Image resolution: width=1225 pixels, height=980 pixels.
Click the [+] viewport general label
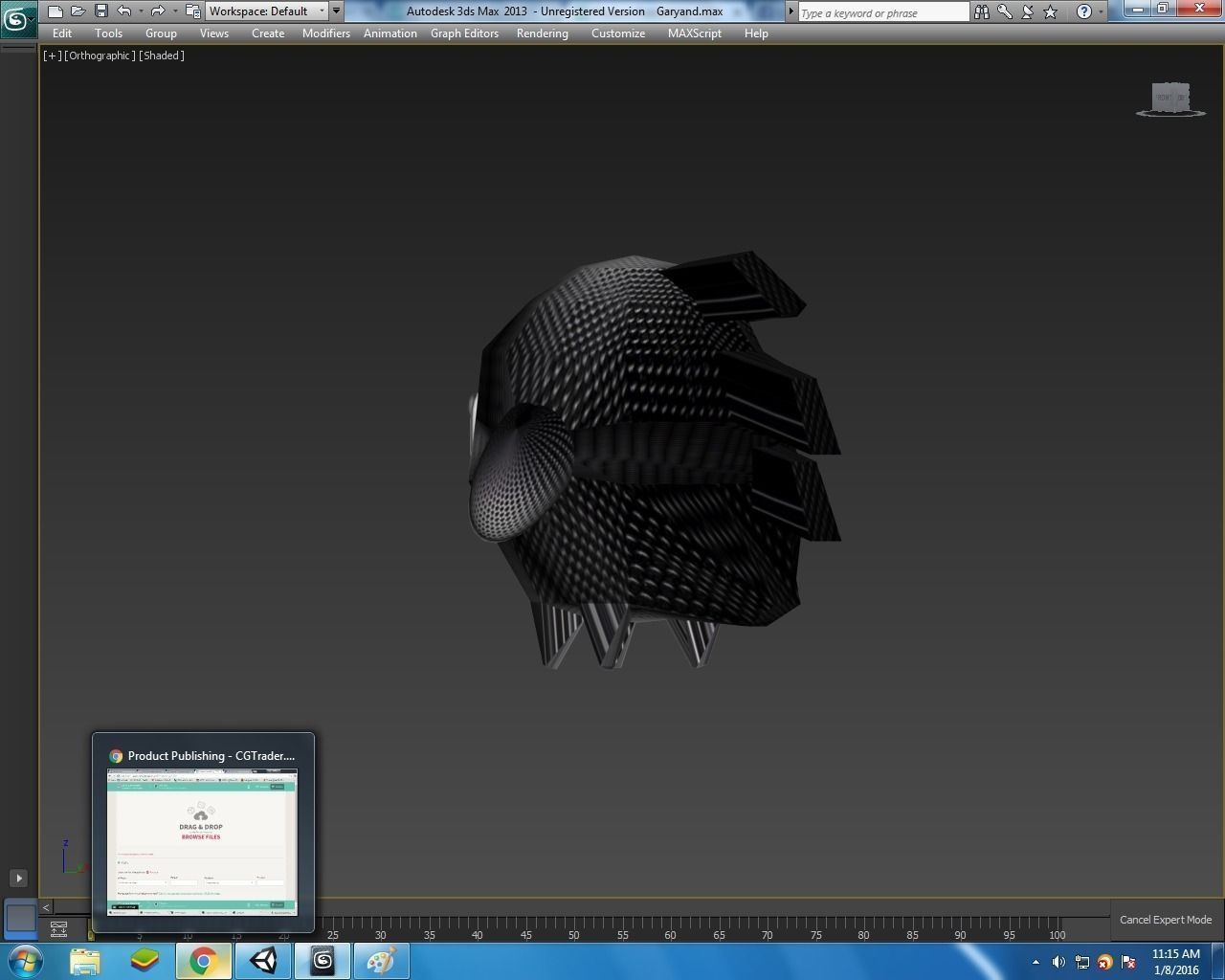(x=52, y=56)
